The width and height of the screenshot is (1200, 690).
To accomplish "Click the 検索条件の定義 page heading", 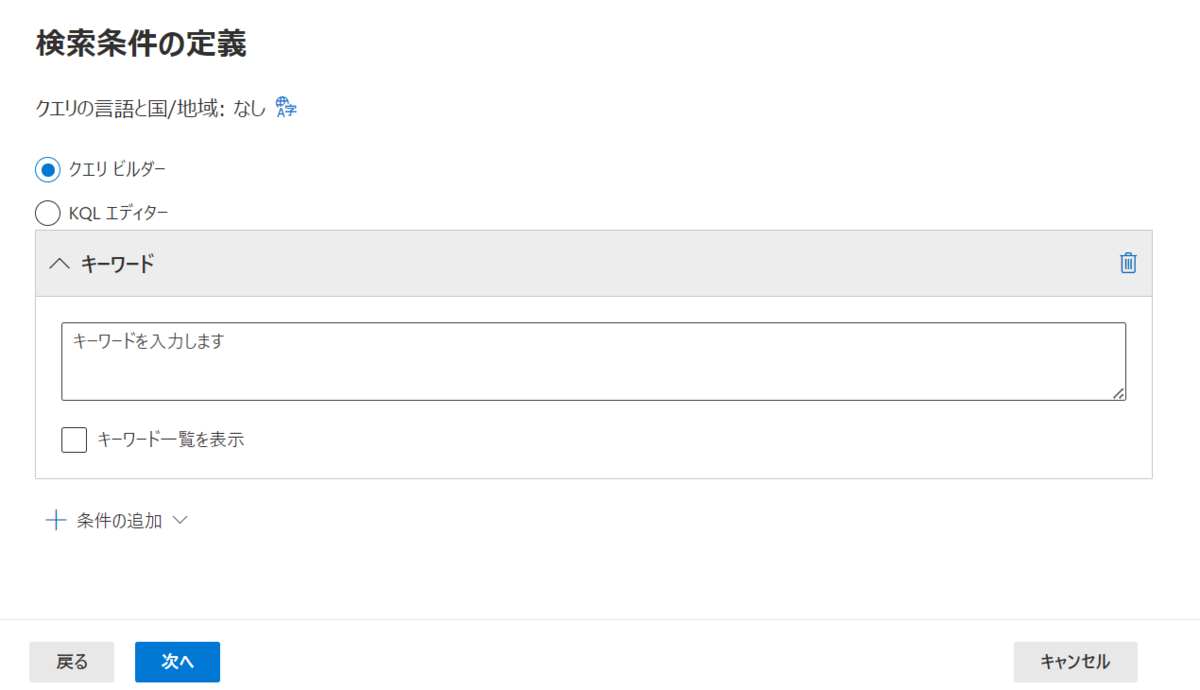I will pyautogui.click(x=141, y=43).
